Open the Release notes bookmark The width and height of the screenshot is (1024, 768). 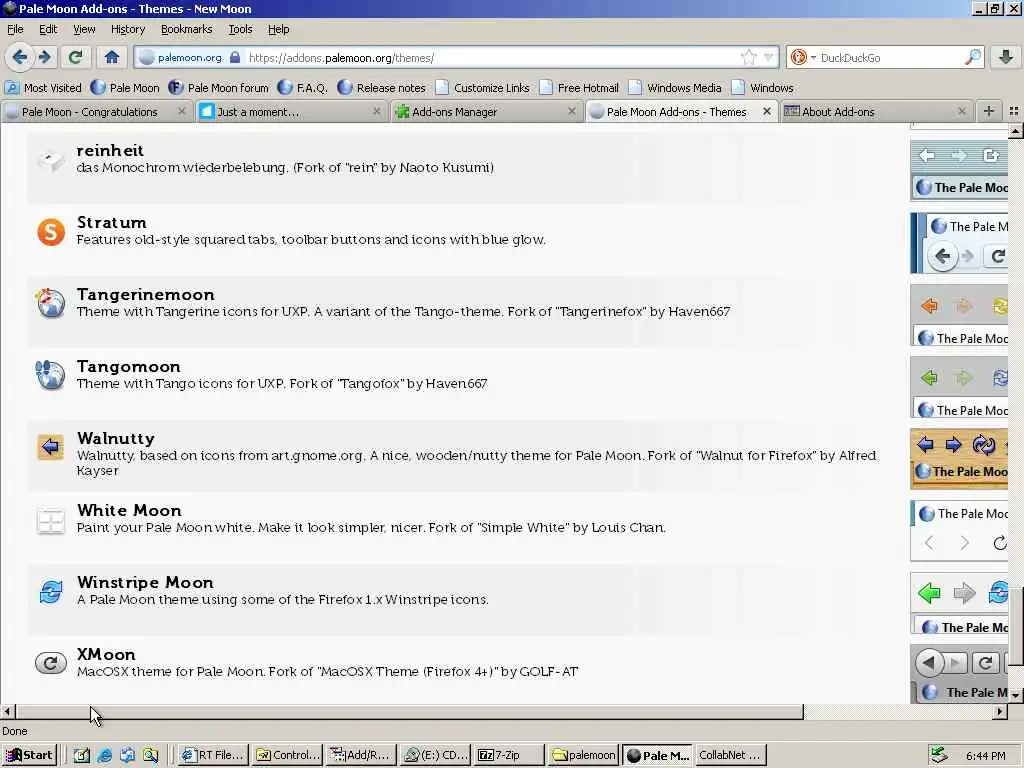coord(381,88)
